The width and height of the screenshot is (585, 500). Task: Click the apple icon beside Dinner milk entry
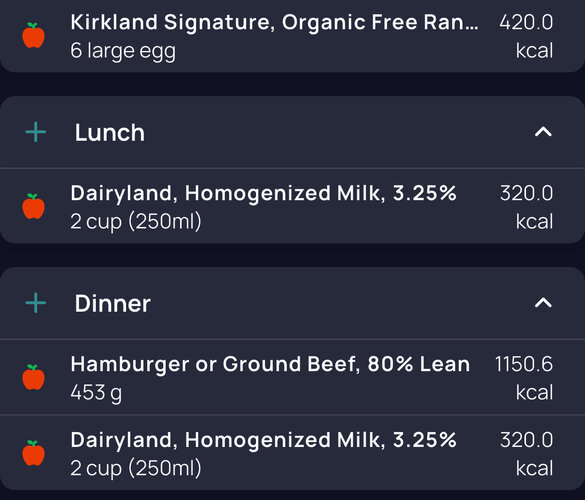tap(34, 453)
